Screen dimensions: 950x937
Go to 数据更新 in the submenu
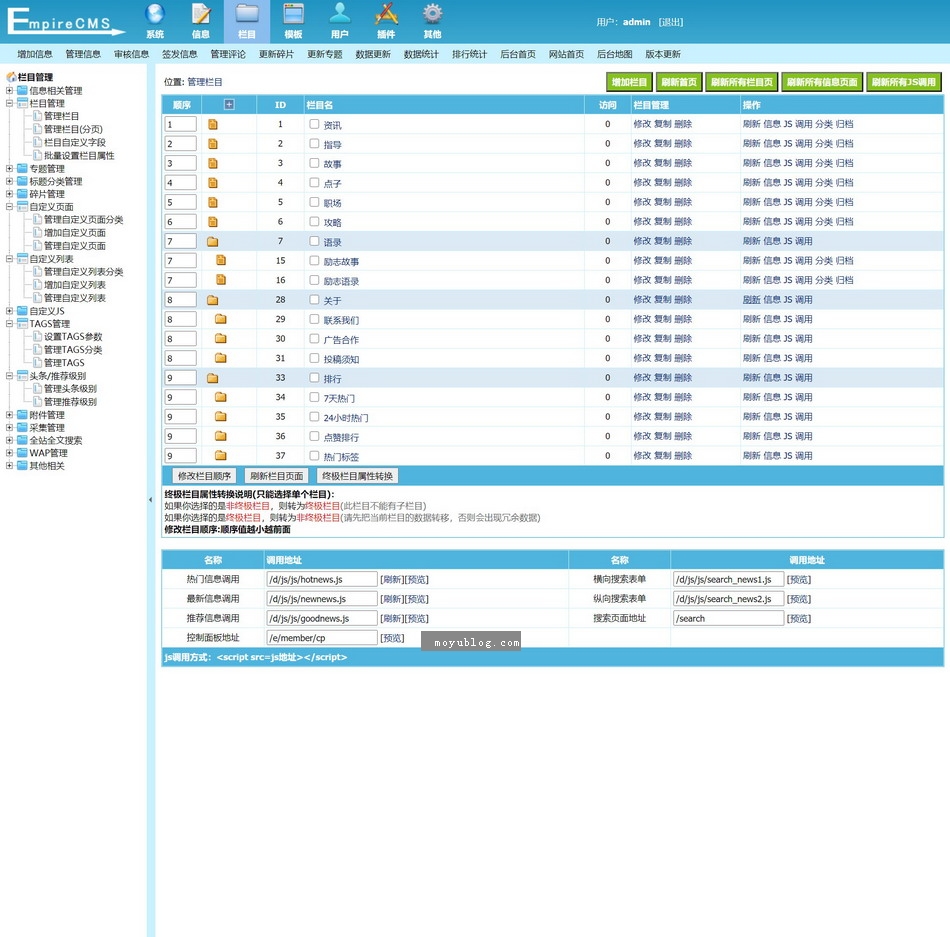[x=373, y=54]
